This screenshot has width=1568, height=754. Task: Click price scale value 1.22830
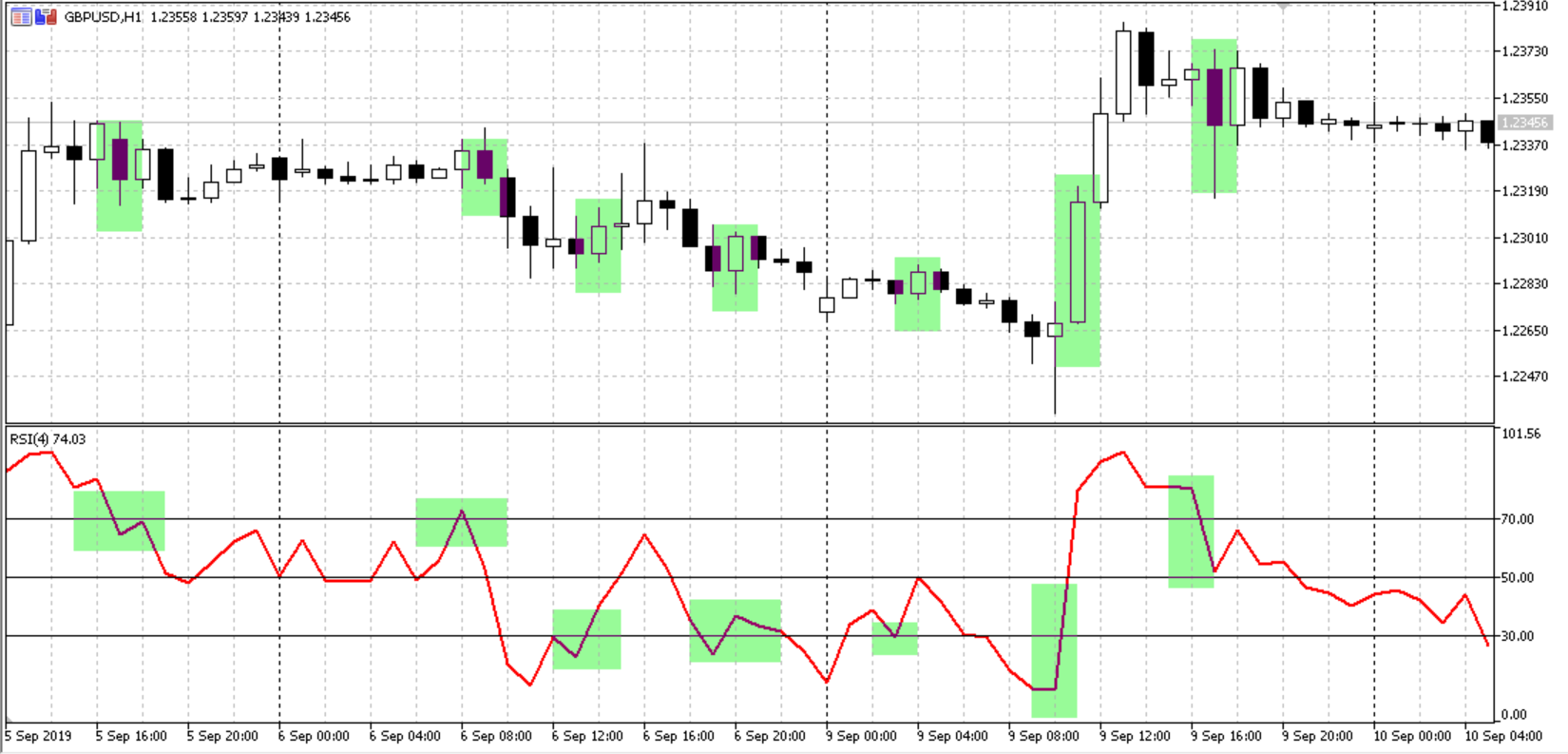tap(1526, 283)
